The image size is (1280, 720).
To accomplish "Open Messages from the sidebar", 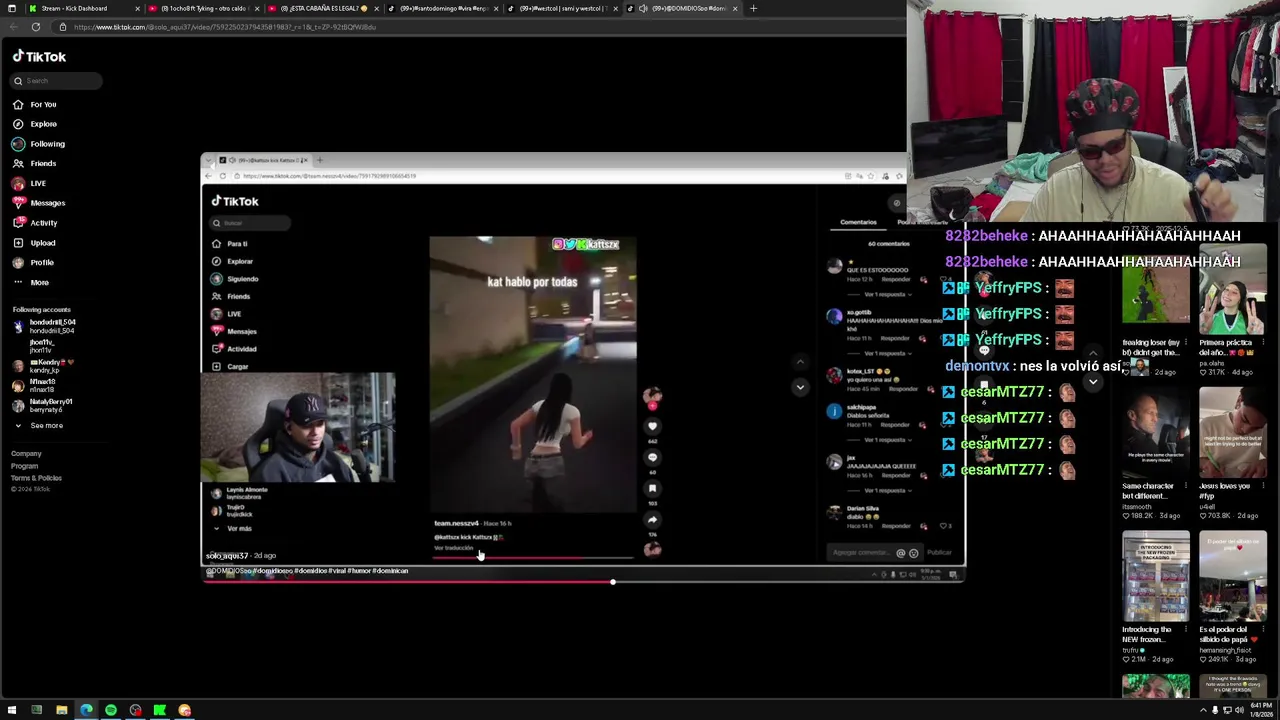I will (x=38, y=203).
